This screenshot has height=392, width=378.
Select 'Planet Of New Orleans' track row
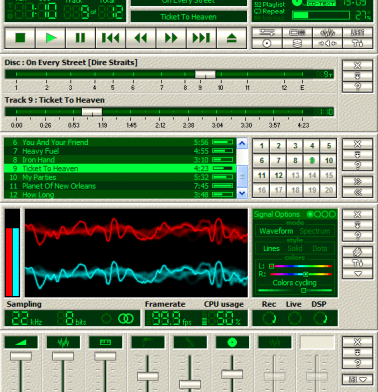click(120, 186)
